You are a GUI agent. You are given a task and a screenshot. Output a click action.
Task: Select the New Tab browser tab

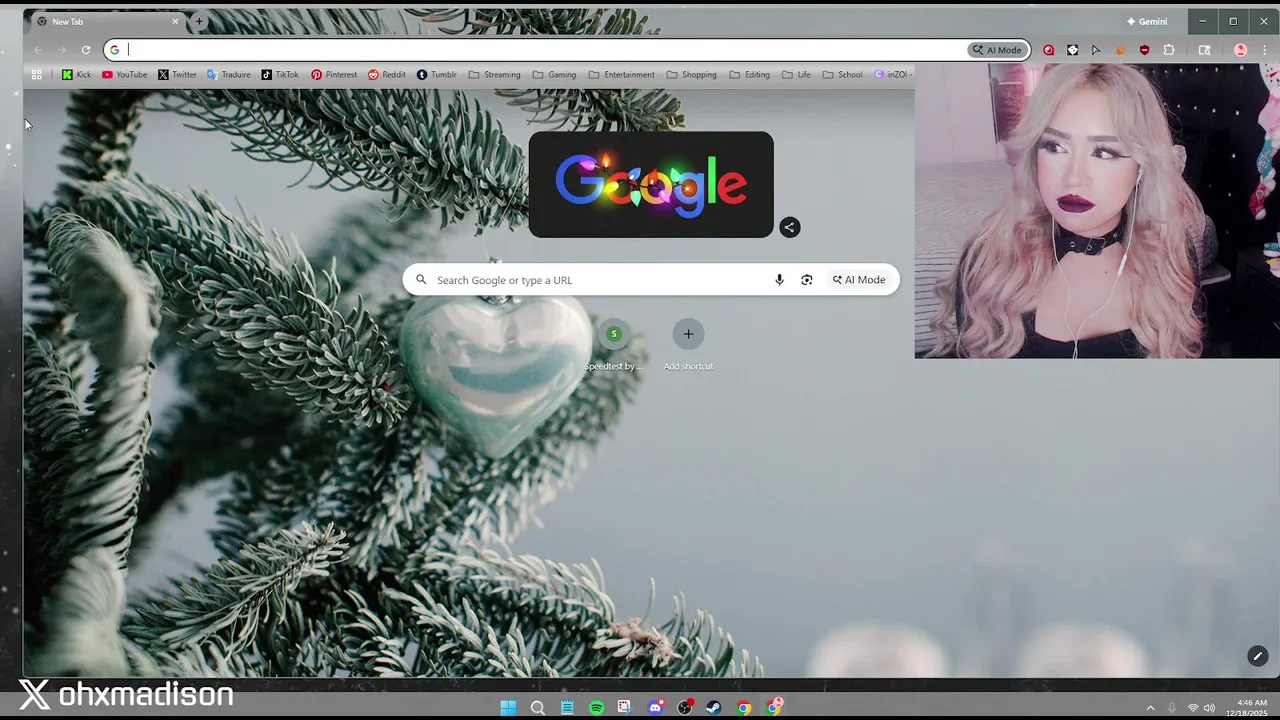(106, 21)
